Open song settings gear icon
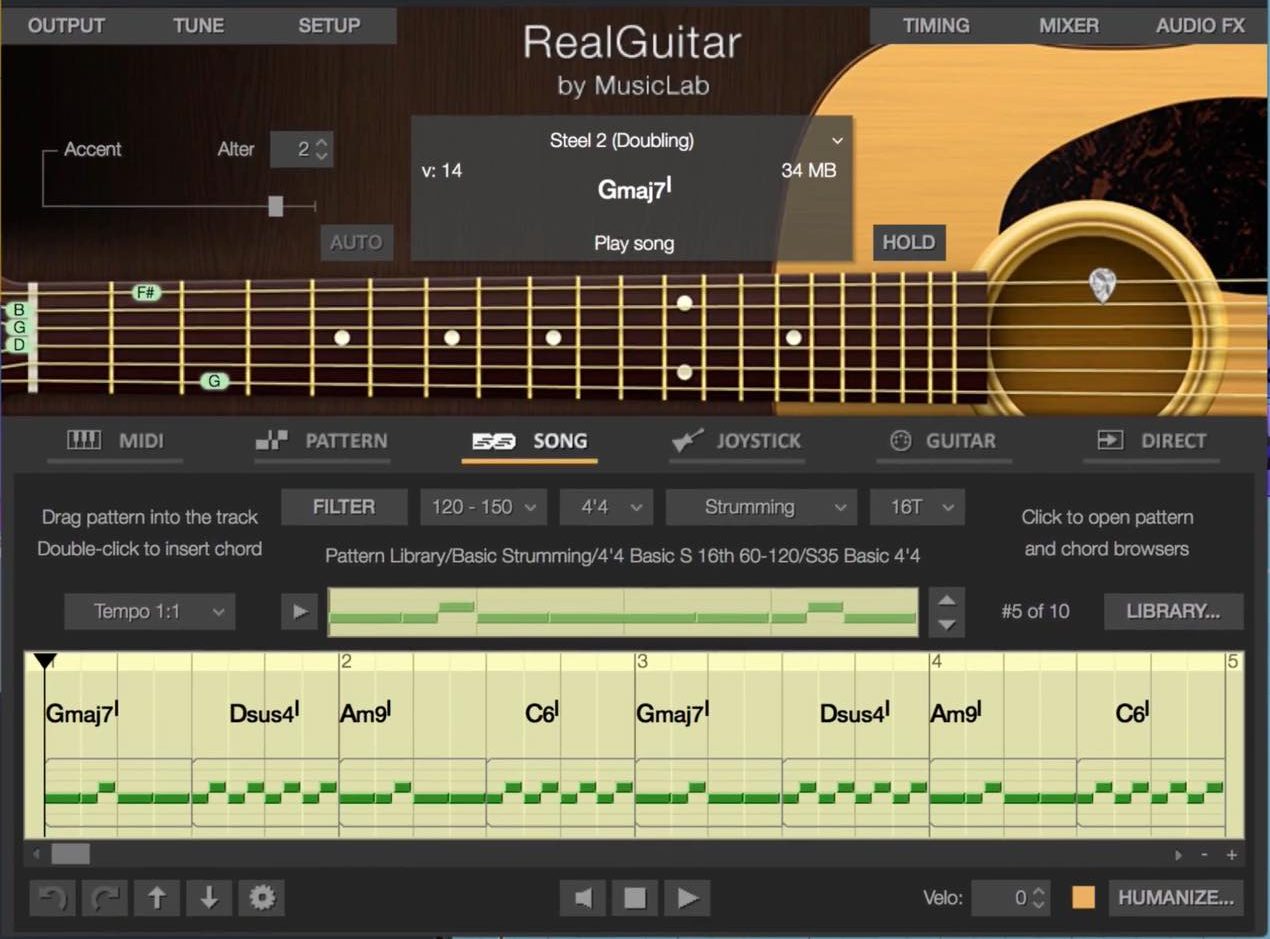The height and width of the screenshot is (939, 1270). 262,897
